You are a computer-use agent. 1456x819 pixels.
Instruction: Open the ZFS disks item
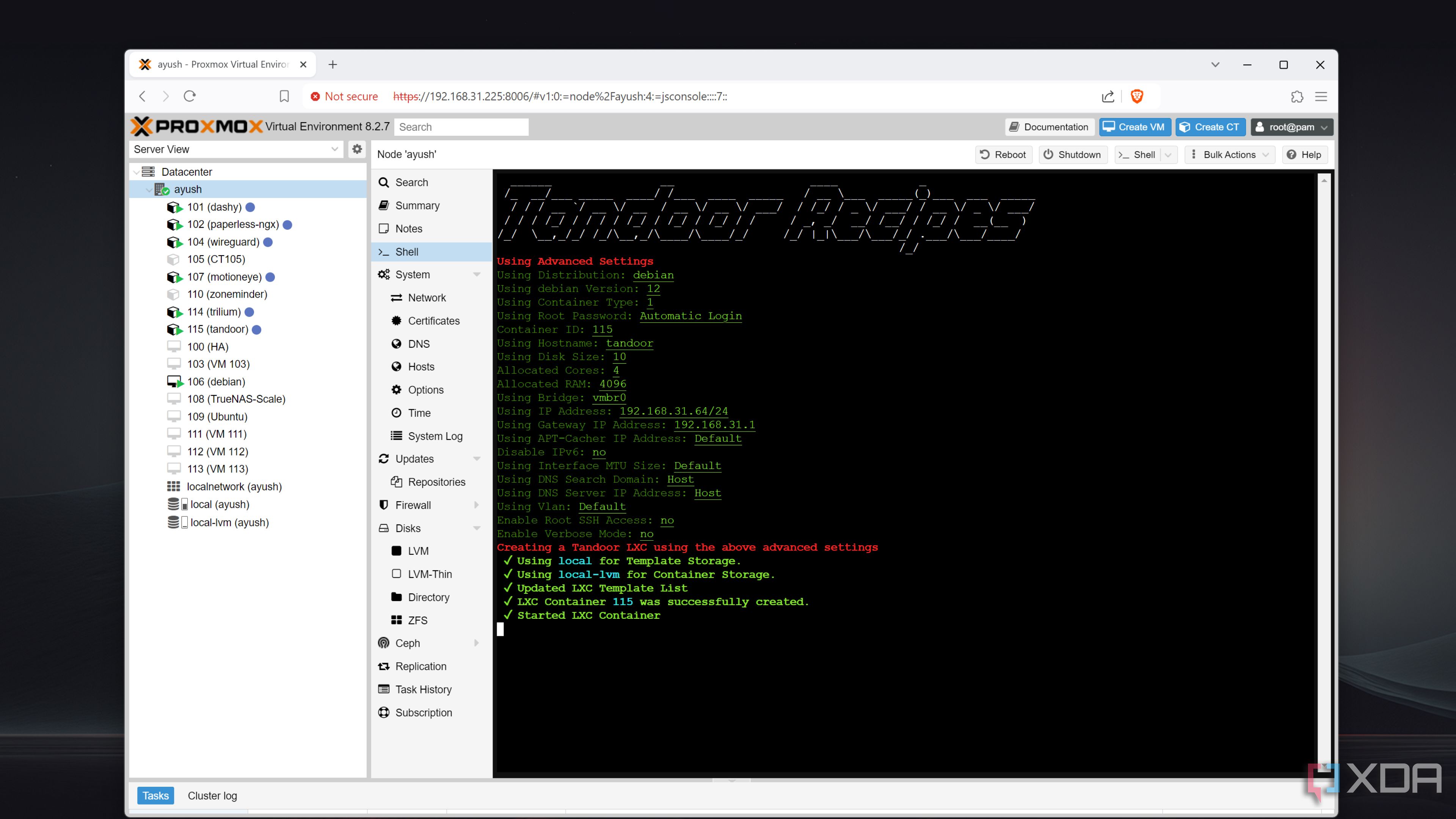(x=432, y=621)
